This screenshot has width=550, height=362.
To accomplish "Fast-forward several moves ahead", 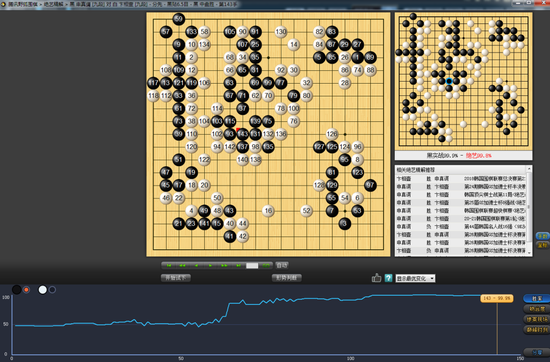I will pos(224,266).
